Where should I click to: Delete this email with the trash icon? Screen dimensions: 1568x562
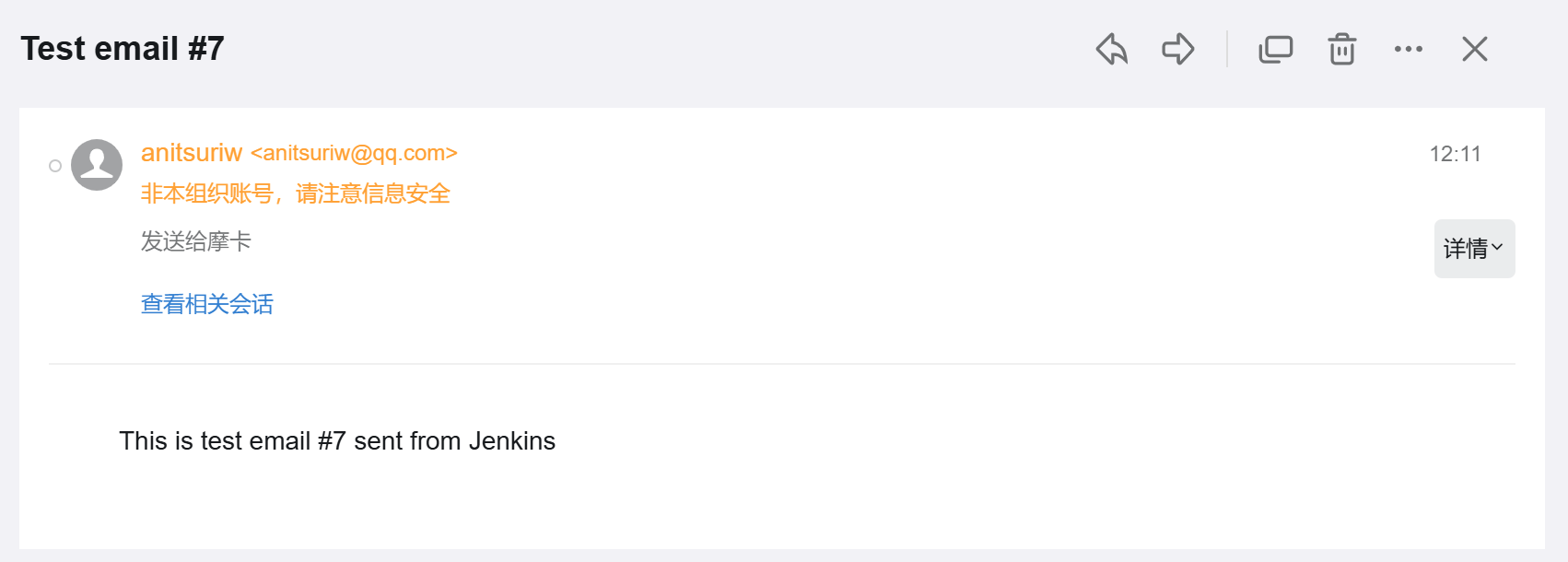click(x=1342, y=49)
